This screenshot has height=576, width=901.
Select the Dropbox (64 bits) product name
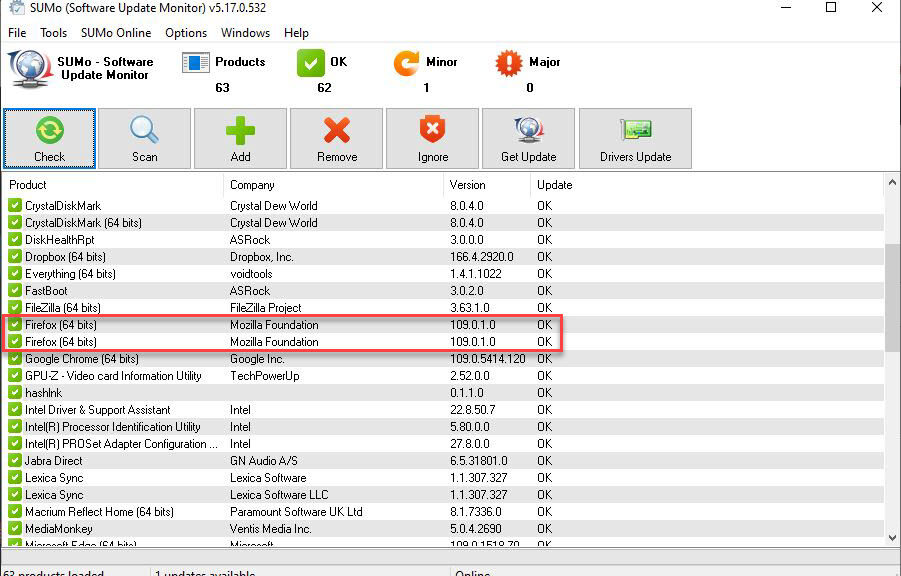click(x=65, y=256)
